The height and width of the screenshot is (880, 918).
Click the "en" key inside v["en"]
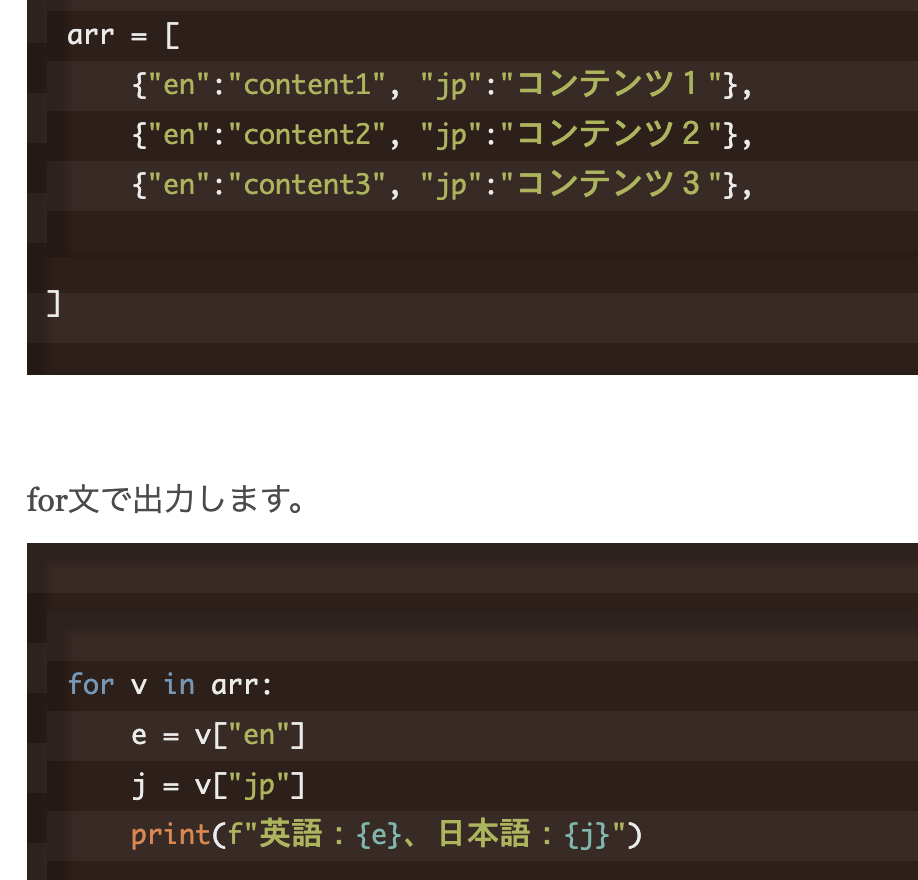pyautogui.click(x=258, y=736)
